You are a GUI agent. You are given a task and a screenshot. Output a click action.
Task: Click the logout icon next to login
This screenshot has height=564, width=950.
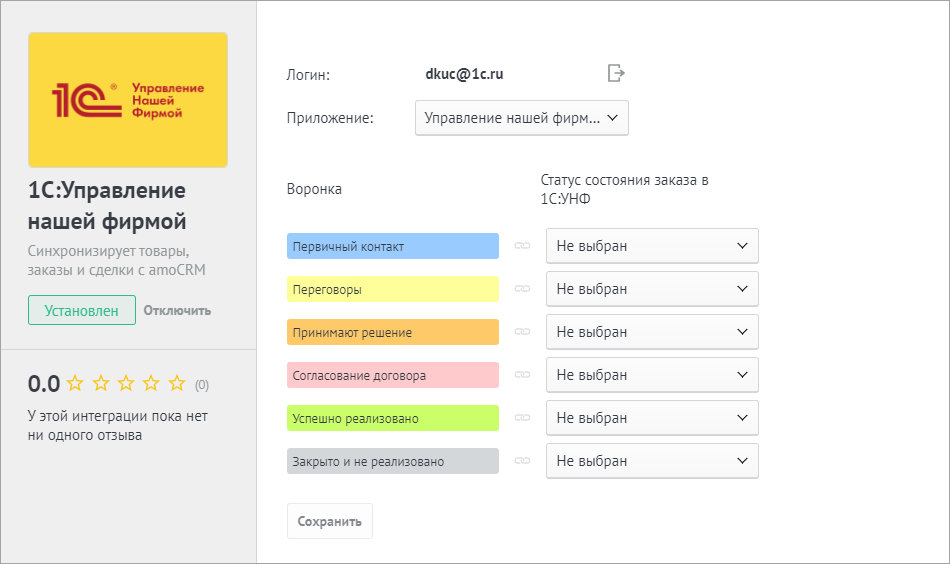pos(616,73)
